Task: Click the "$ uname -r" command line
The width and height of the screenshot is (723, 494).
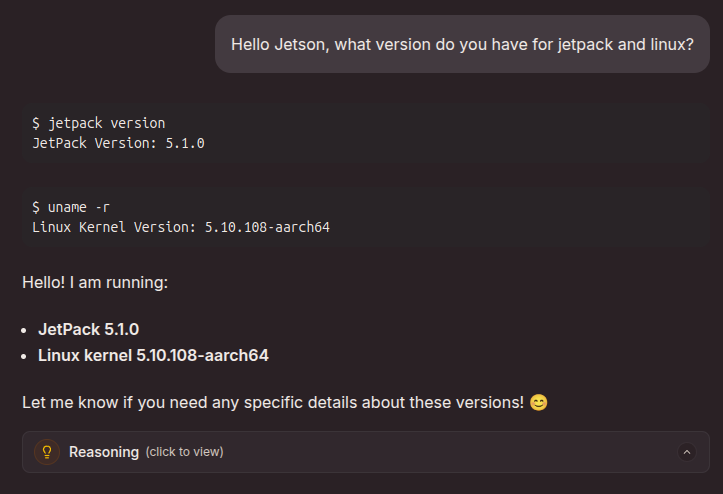Action: click(x=71, y=208)
